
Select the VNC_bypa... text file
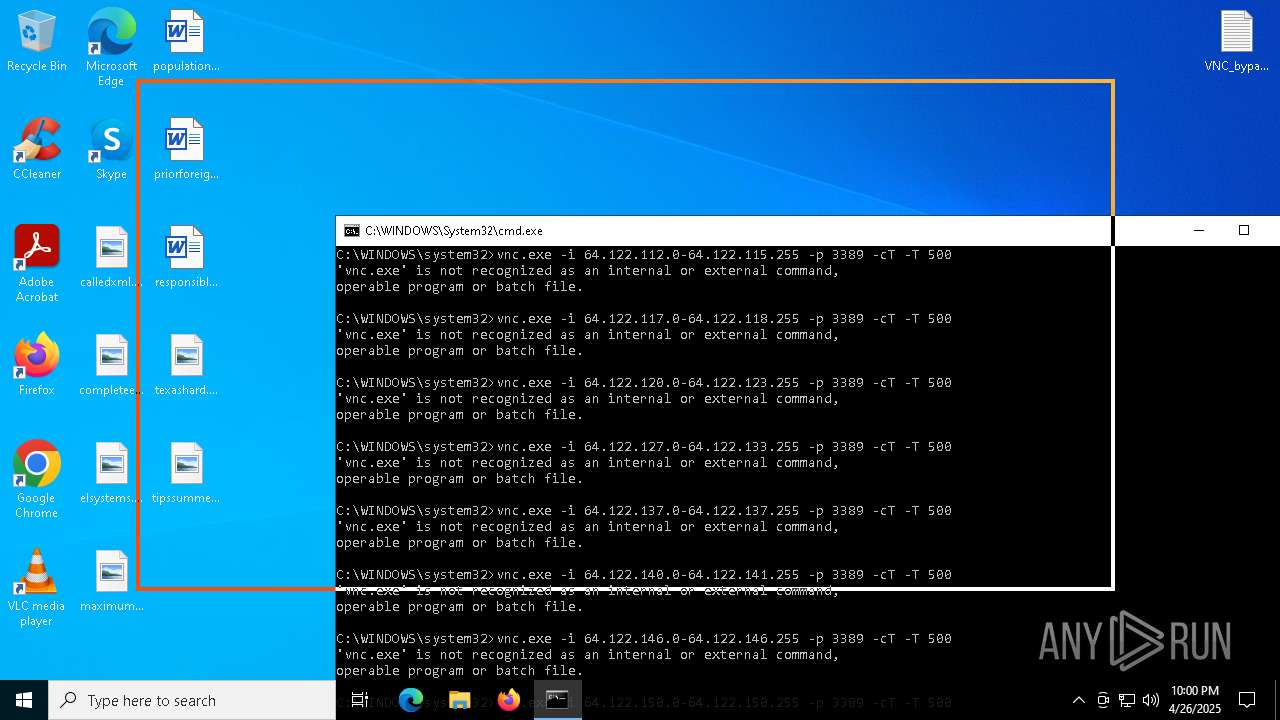(x=1236, y=42)
